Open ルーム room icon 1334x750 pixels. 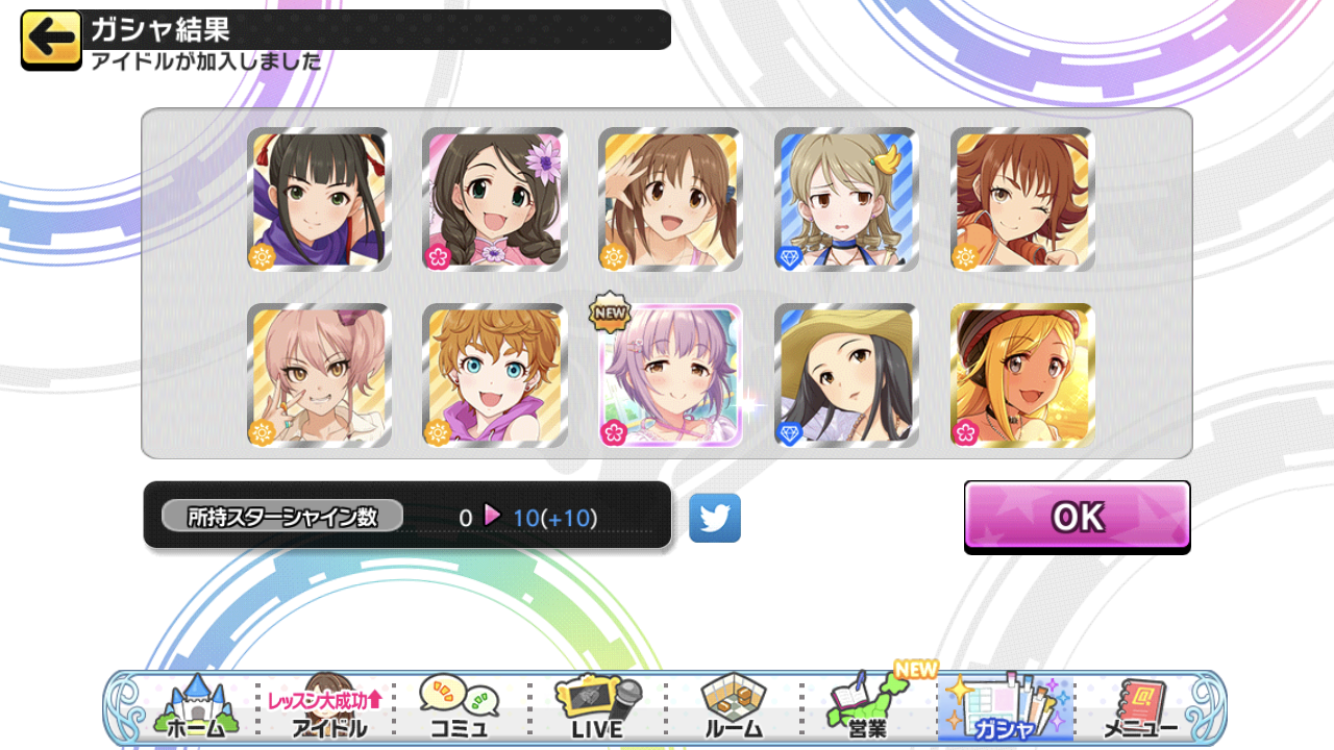click(733, 707)
